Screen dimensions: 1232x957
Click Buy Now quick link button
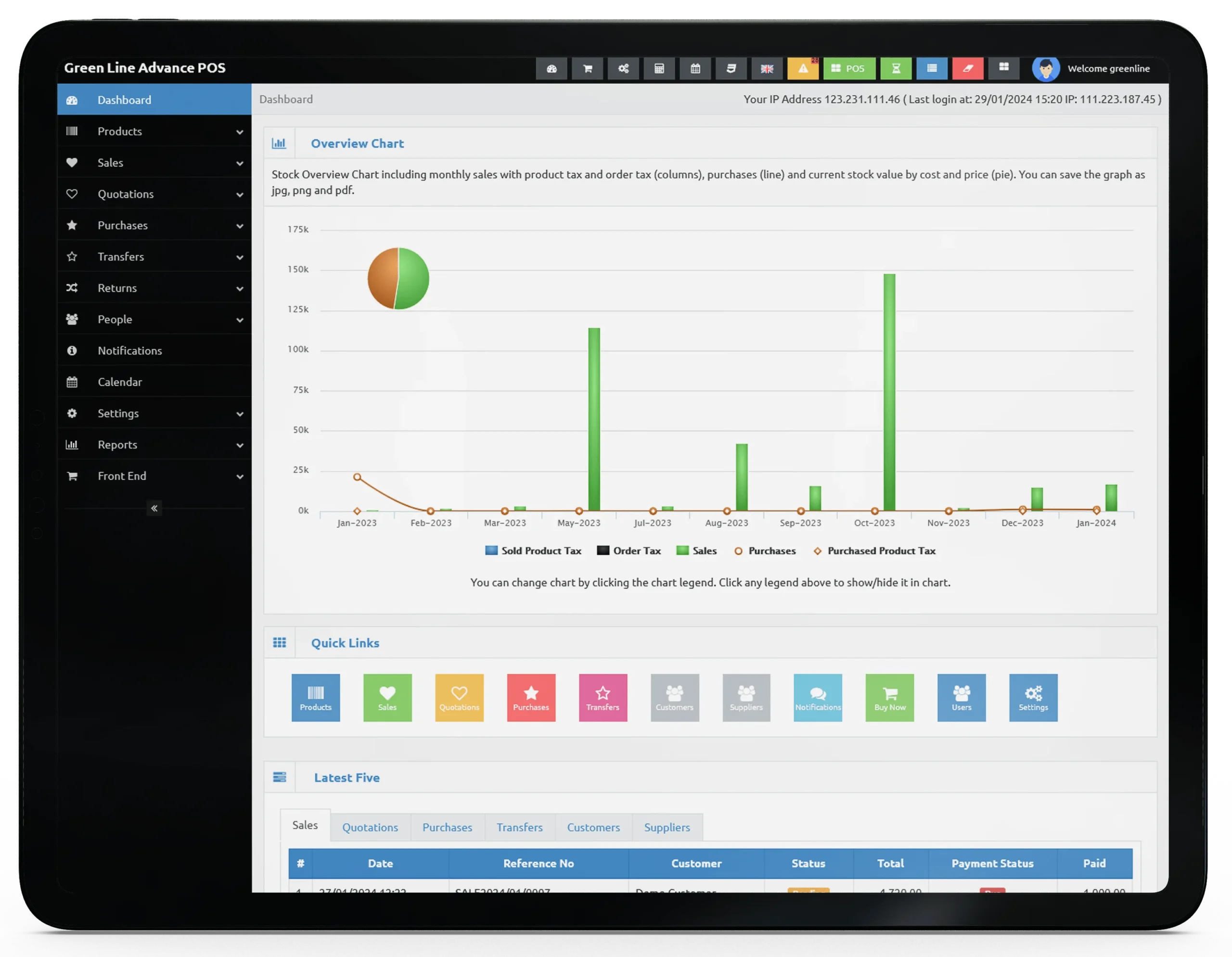pos(889,697)
